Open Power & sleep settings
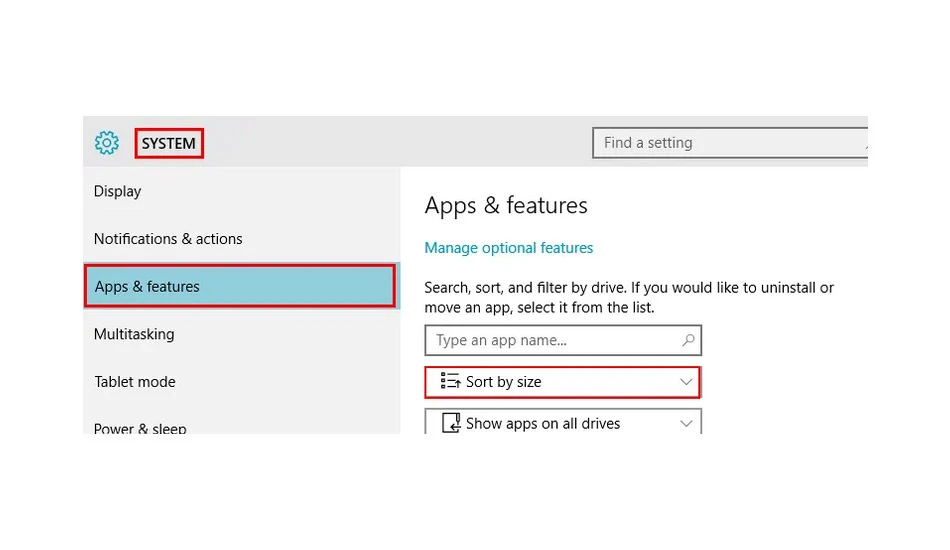Screen dimensions: 950x550 140,428
